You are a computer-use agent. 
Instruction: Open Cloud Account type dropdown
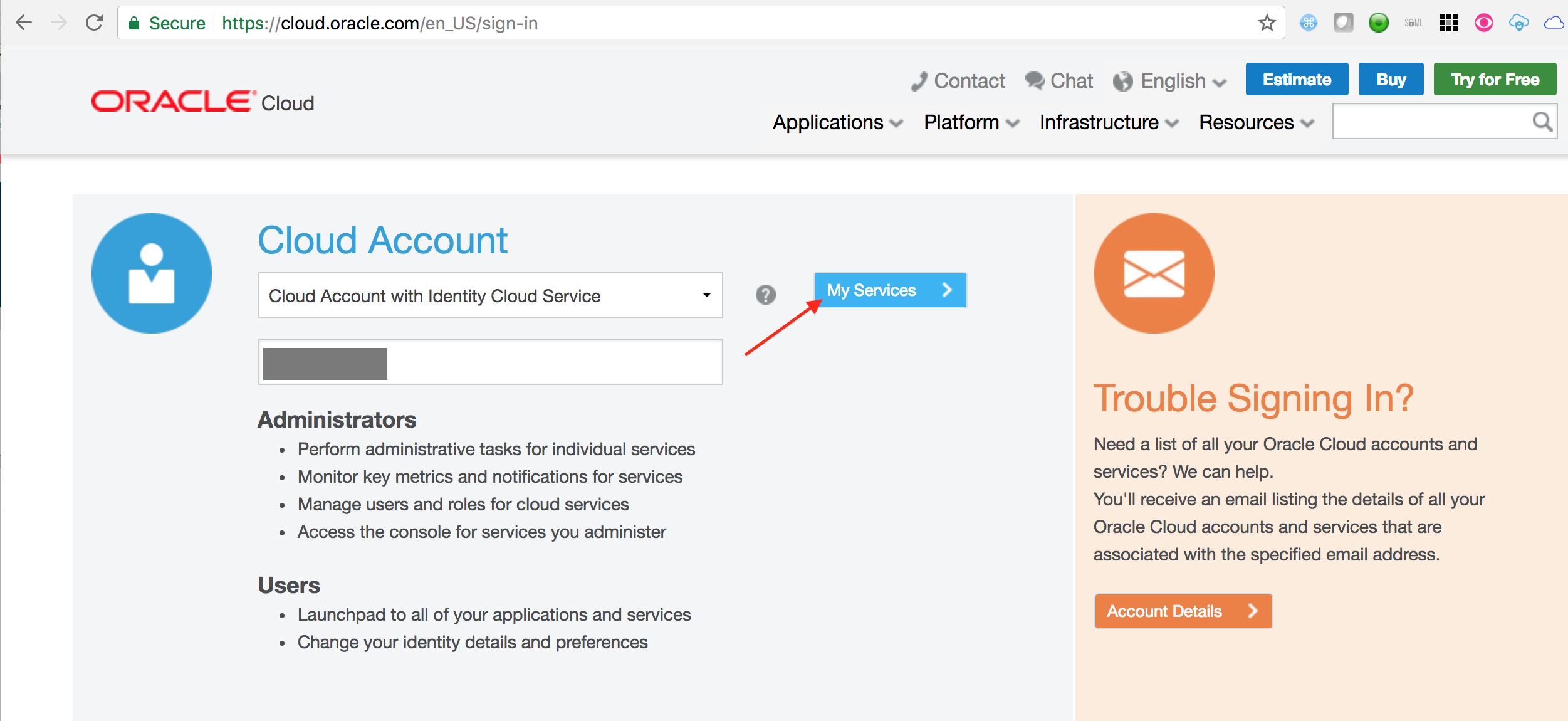click(490, 295)
